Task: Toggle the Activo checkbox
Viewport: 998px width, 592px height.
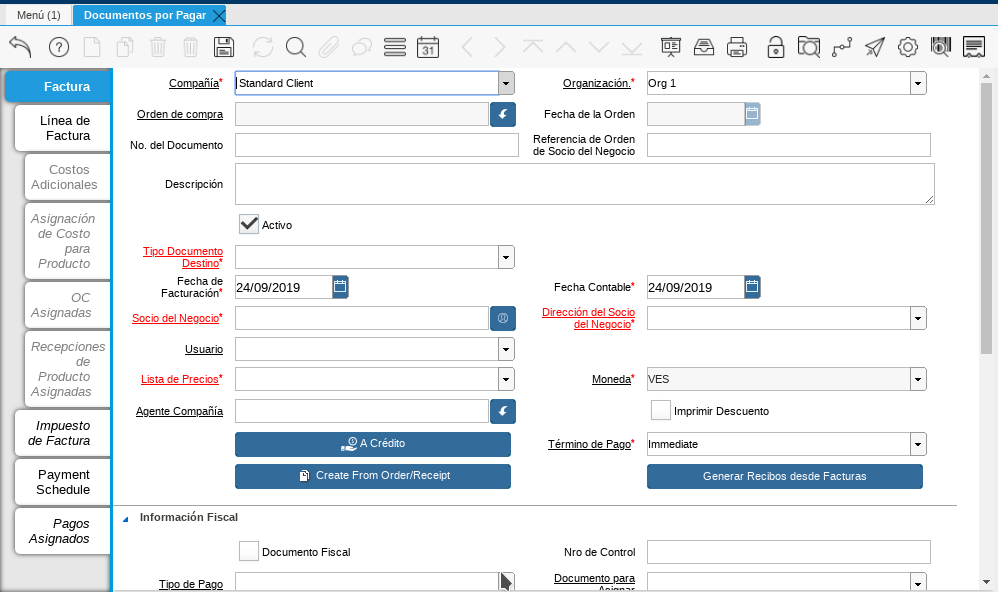Action: click(249, 224)
